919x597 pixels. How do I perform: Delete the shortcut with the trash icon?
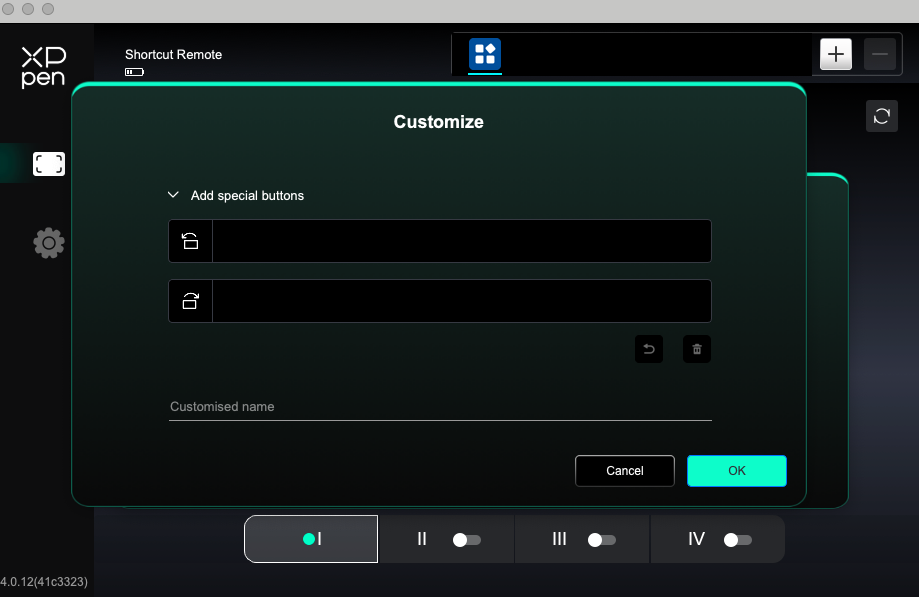(697, 349)
